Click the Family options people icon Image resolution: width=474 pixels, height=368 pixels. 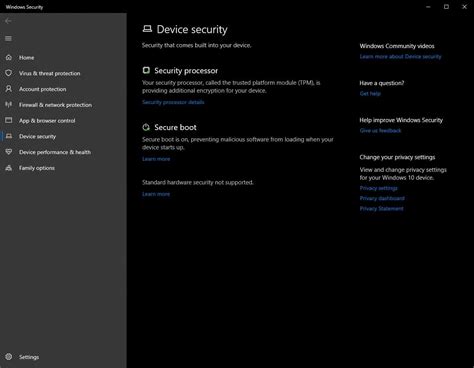9,168
